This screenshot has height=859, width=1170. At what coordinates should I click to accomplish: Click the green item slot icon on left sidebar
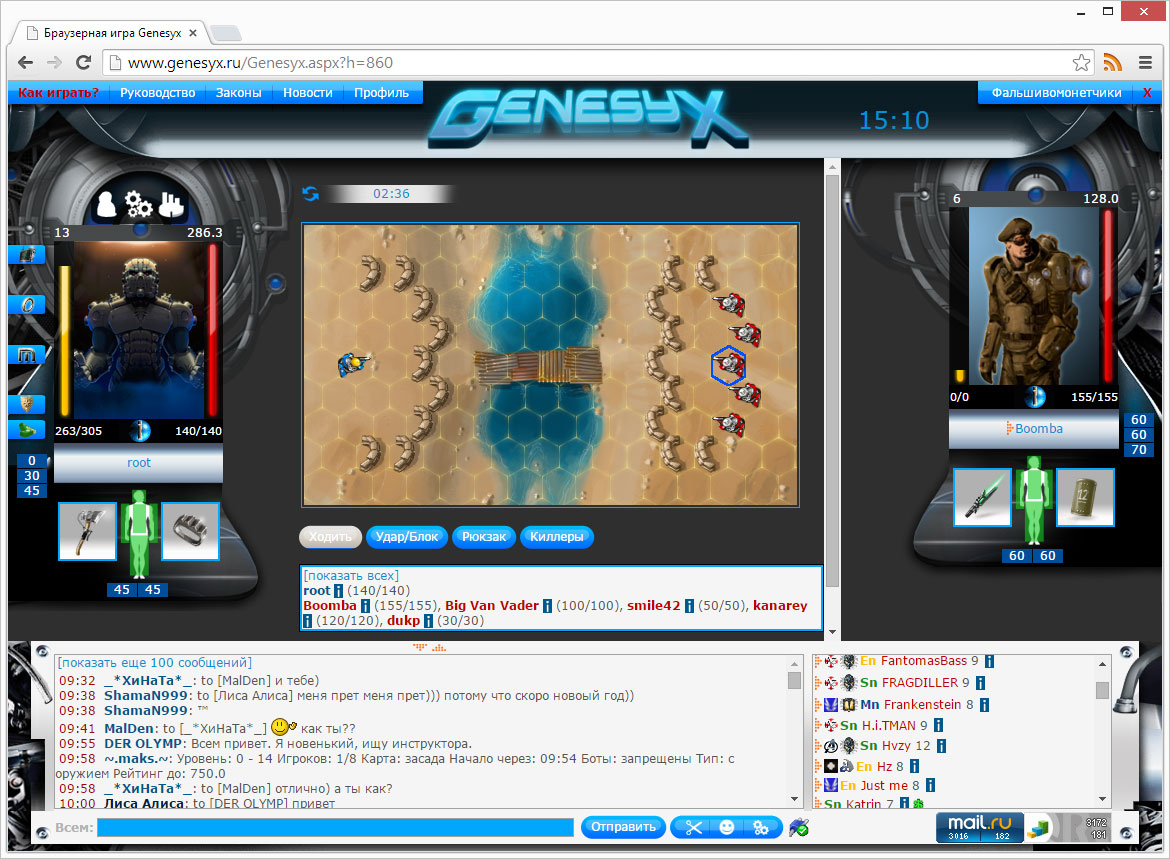pyautogui.click(x=27, y=429)
